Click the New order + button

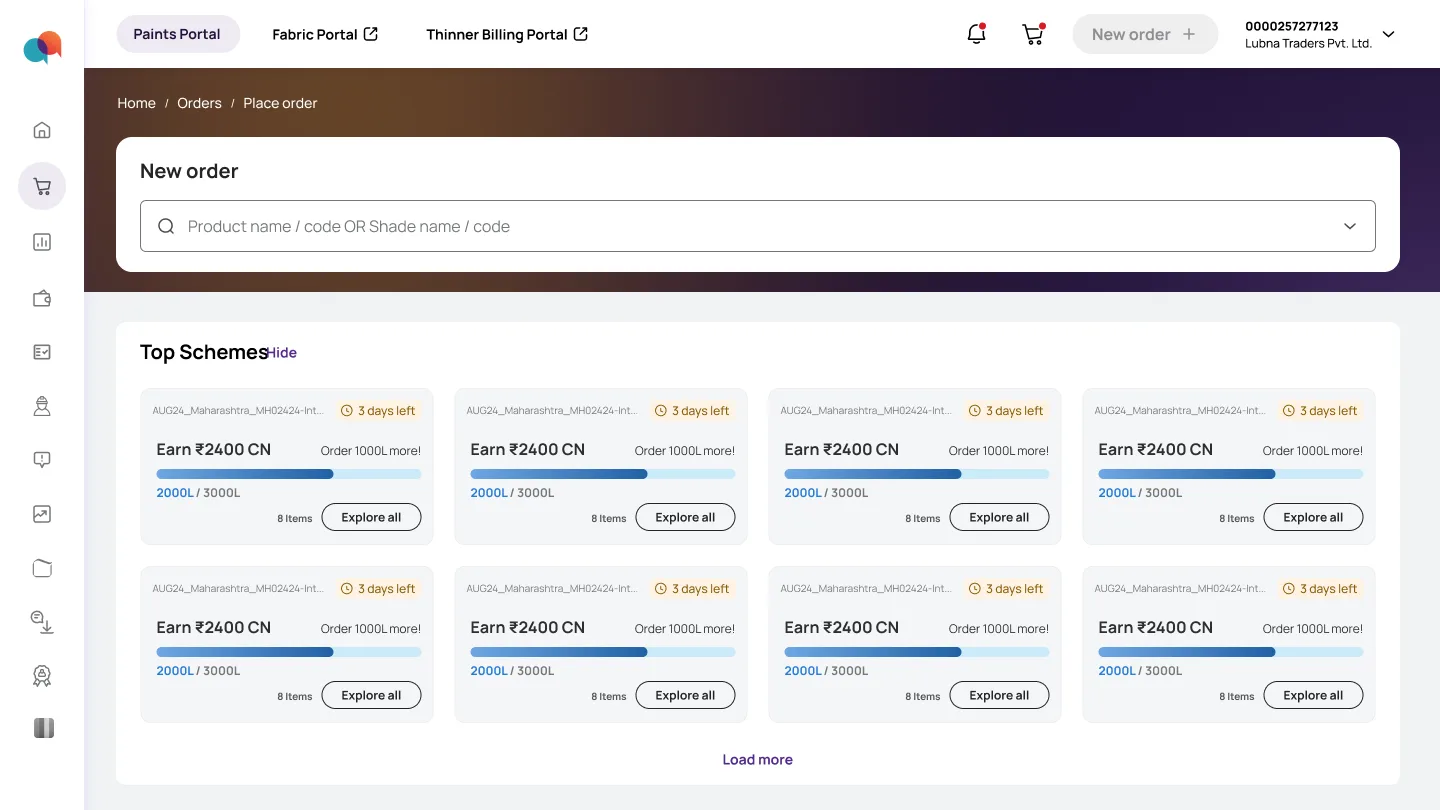tap(1145, 34)
